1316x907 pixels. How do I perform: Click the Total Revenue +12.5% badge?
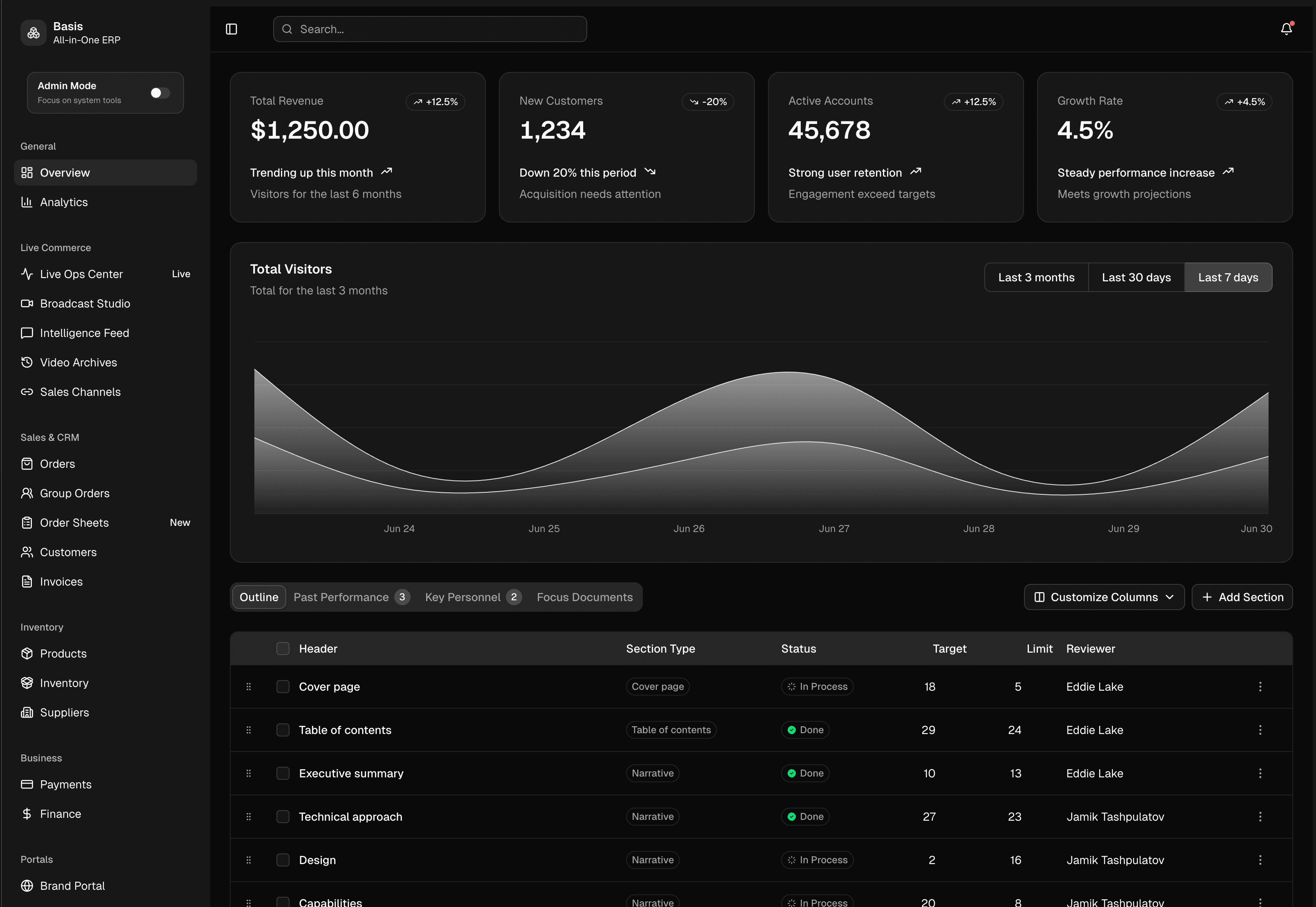pyautogui.click(x=436, y=102)
